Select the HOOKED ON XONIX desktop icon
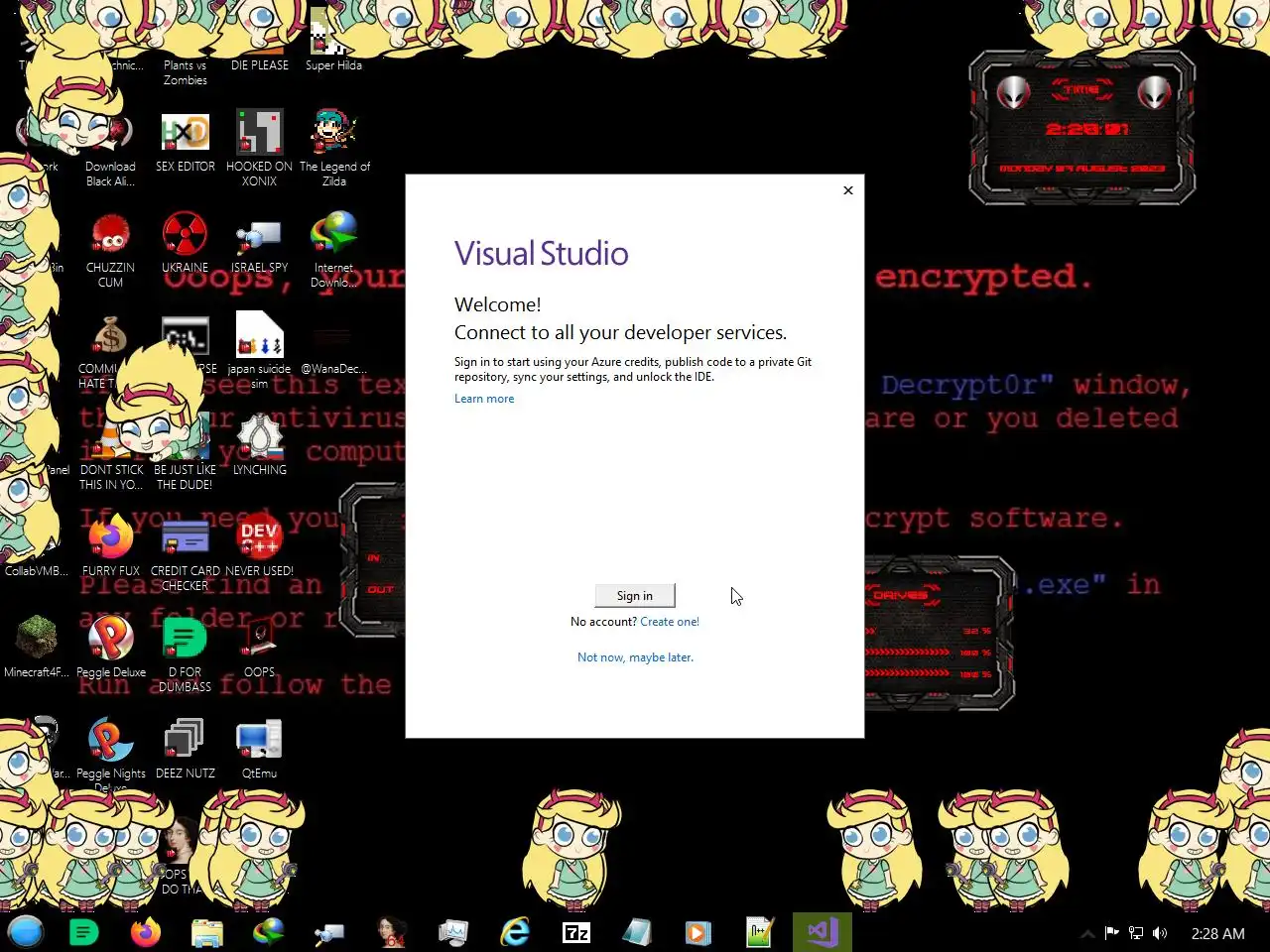Image resolution: width=1270 pixels, height=952 pixels. pyautogui.click(x=259, y=149)
